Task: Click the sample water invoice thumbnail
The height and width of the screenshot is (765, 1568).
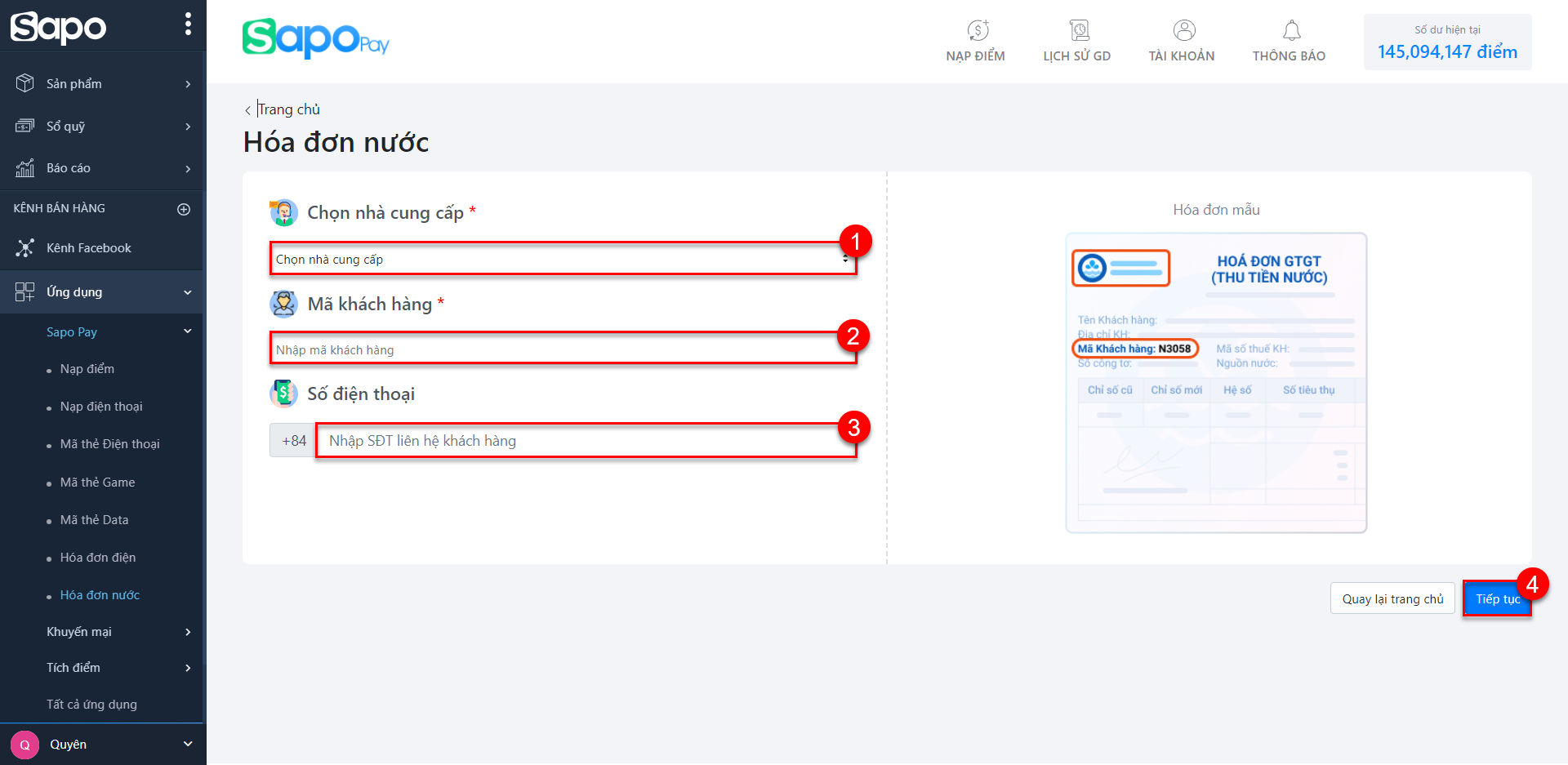Action: click(x=1216, y=383)
